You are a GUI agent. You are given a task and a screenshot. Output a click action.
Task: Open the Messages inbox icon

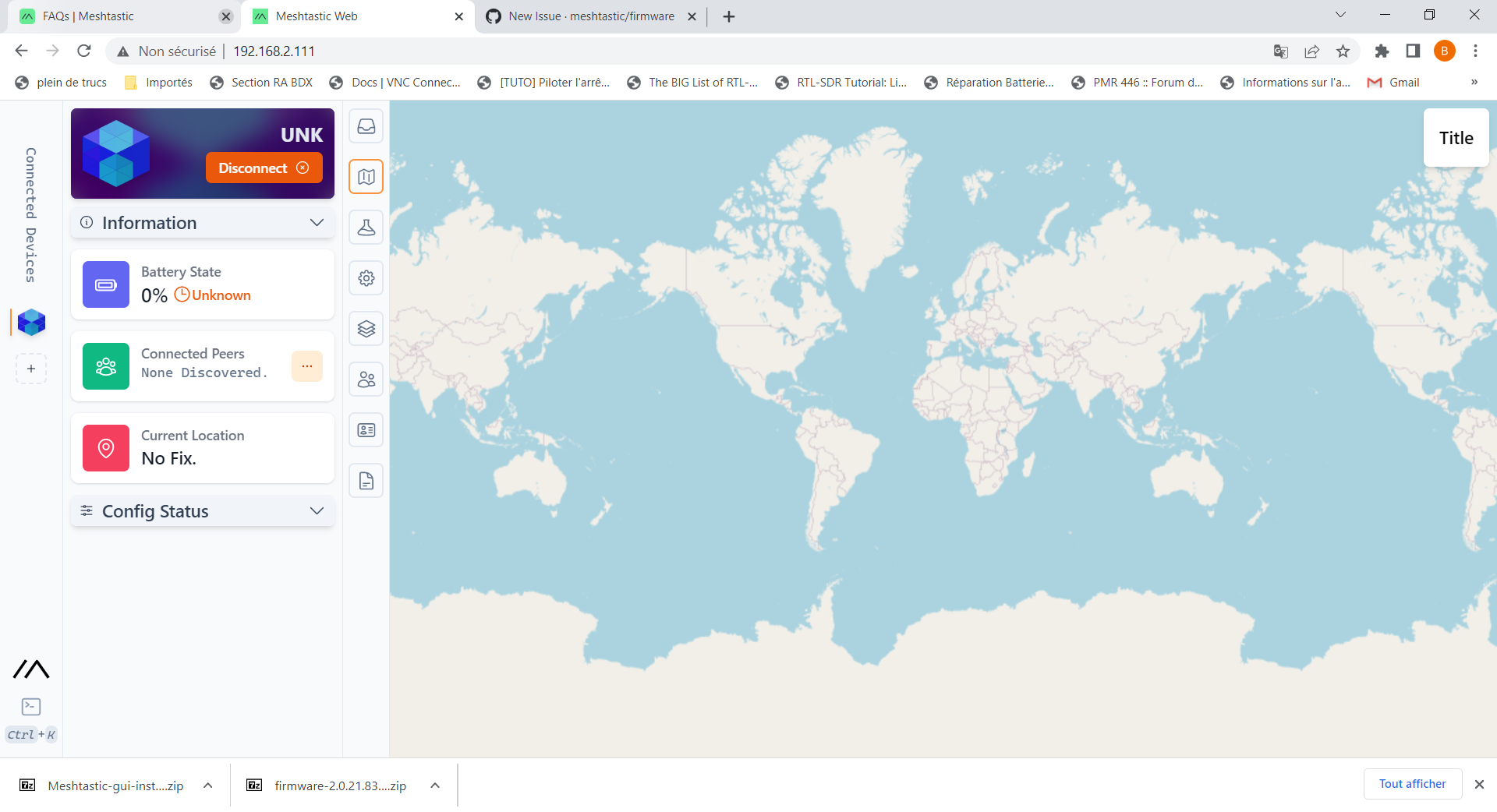pyautogui.click(x=366, y=126)
